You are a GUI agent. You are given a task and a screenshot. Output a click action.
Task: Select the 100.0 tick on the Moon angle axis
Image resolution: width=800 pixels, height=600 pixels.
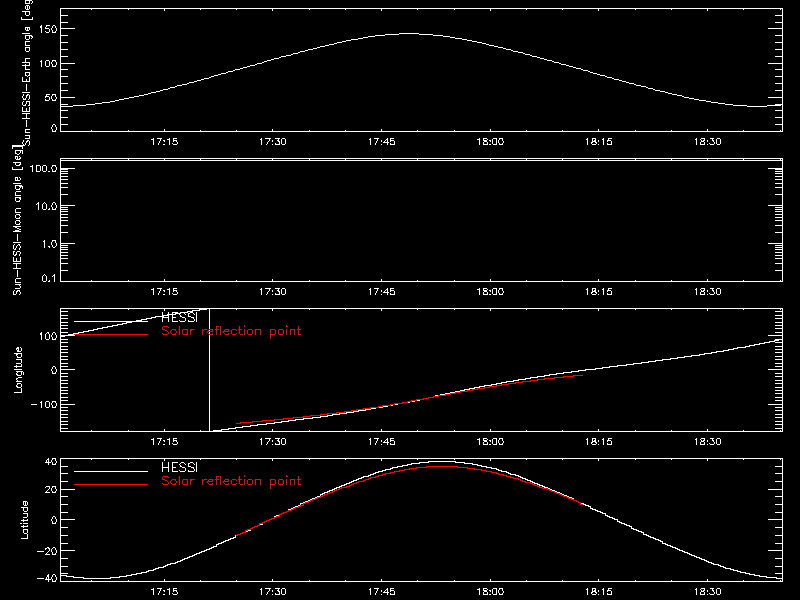tap(43, 168)
